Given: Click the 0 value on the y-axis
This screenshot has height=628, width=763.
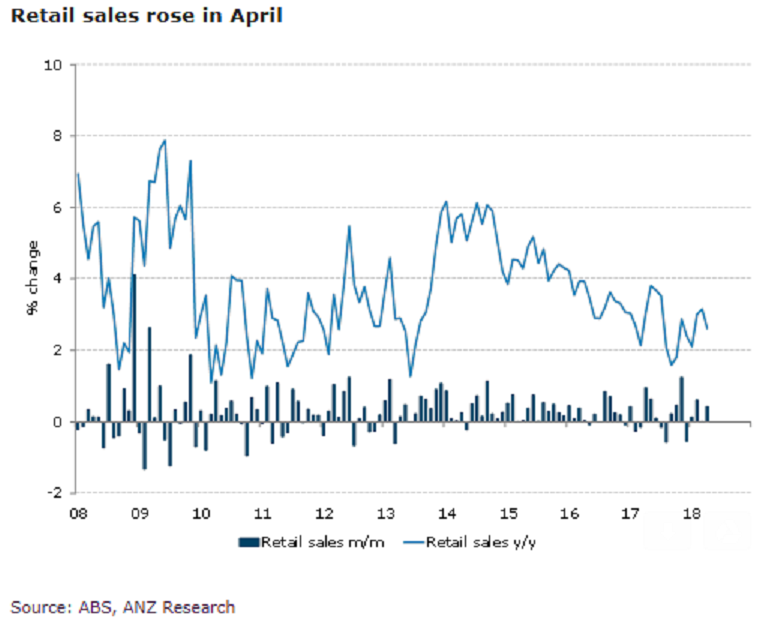Looking at the screenshot, I should click(x=57, y=422).
